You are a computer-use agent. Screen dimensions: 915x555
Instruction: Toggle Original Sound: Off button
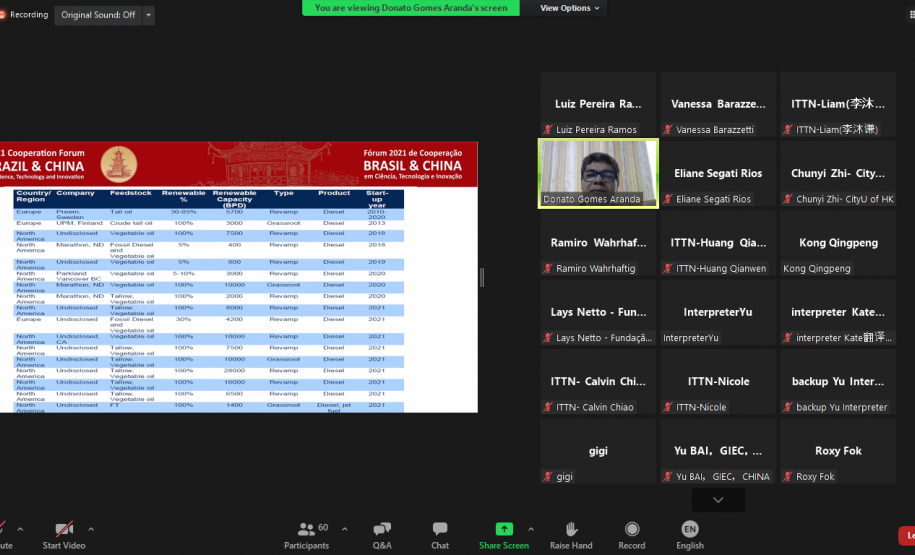pos(98,15)
